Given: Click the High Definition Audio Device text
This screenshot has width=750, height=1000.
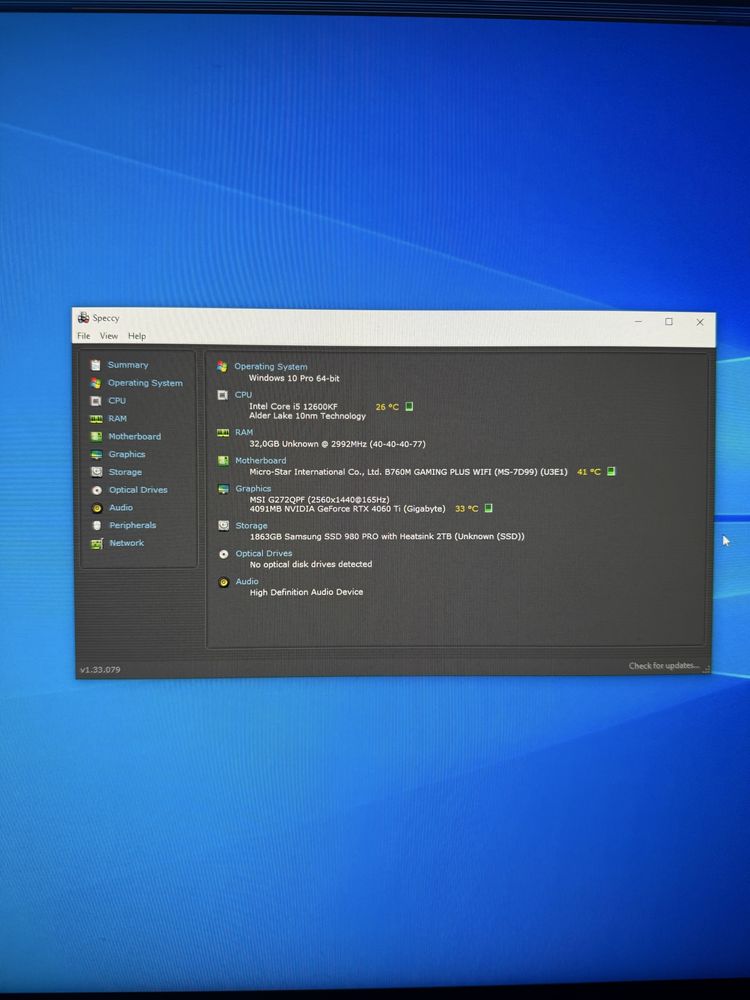Looking at the screenshot, I should pos(306,592).
